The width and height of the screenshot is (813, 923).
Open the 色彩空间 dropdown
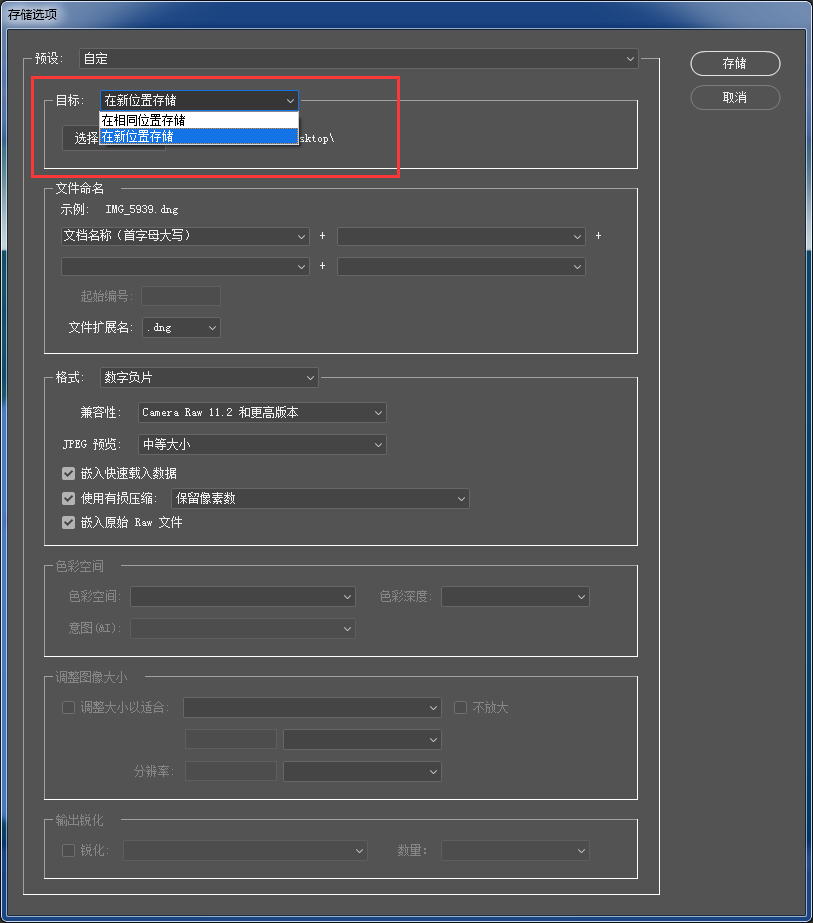coord(243,596)
